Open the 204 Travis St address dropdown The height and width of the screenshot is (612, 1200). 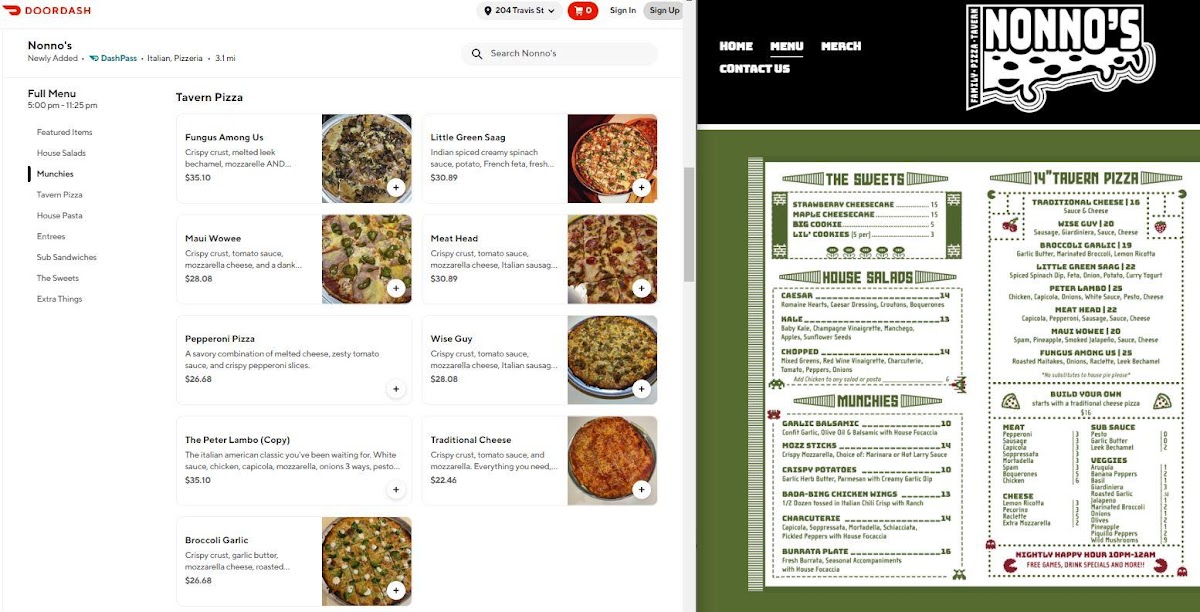[x=520, y=11]
